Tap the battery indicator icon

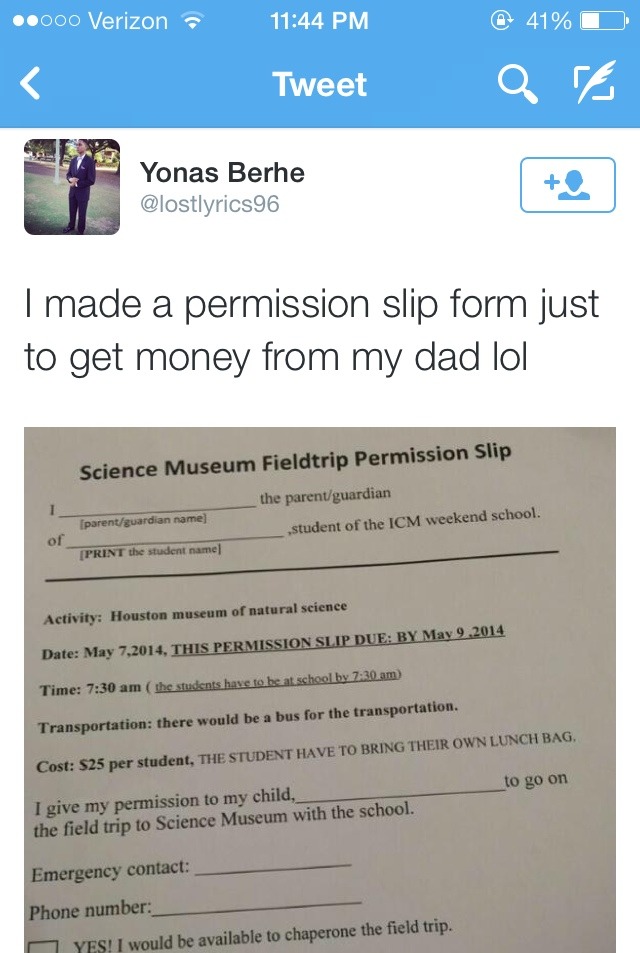click(x=604, y=21)
